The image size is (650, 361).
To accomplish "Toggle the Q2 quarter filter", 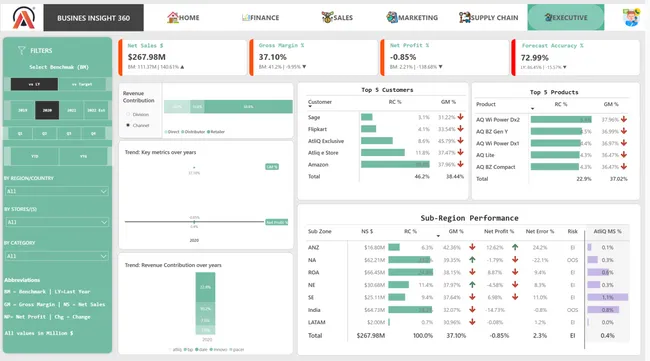I will [45, 133].
